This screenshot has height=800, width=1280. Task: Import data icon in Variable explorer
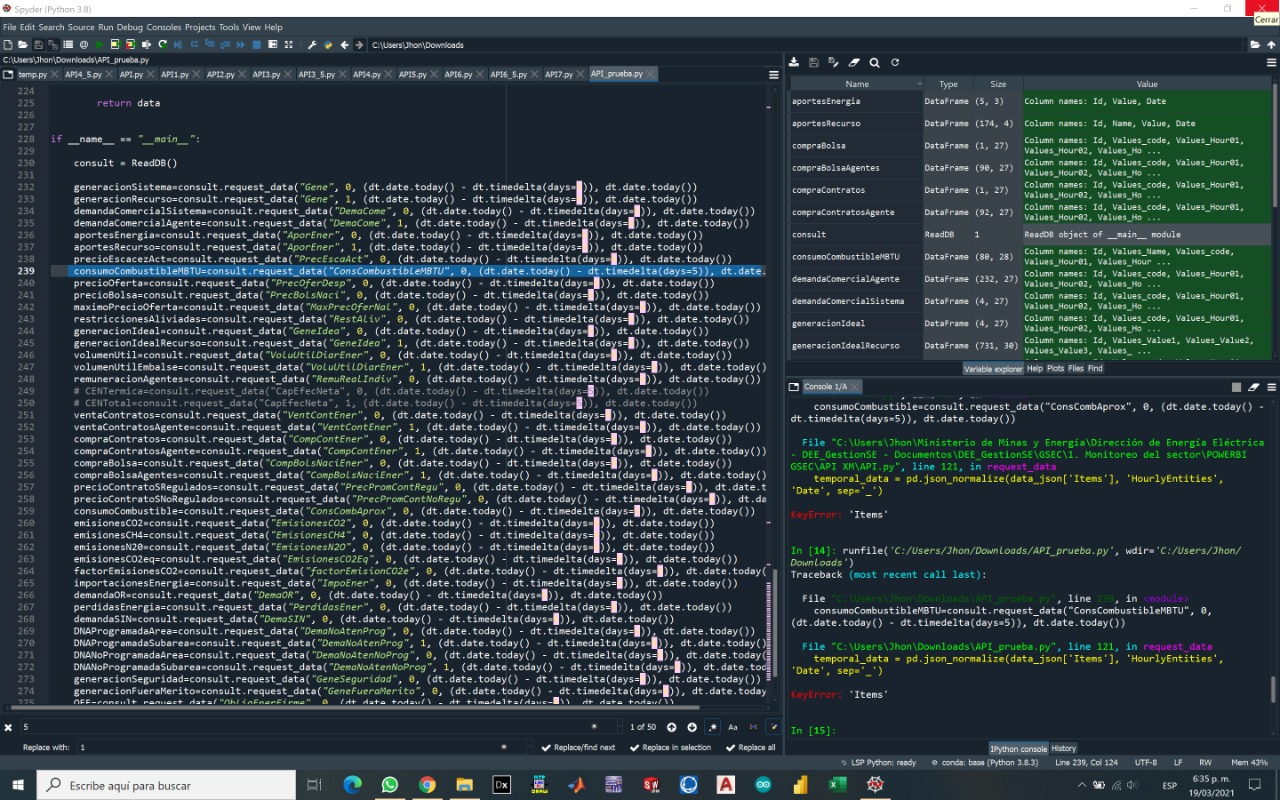point(794,62)
